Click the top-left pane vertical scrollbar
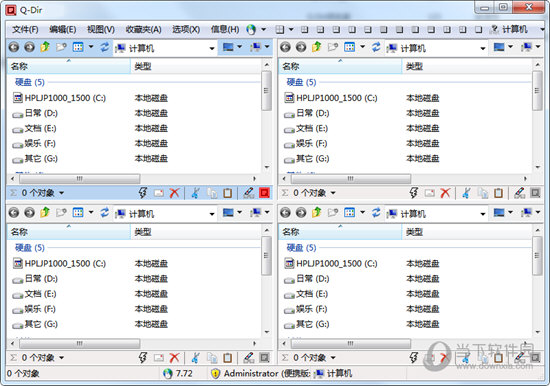This screenshot has height=386, width=550. pos(267,91)
